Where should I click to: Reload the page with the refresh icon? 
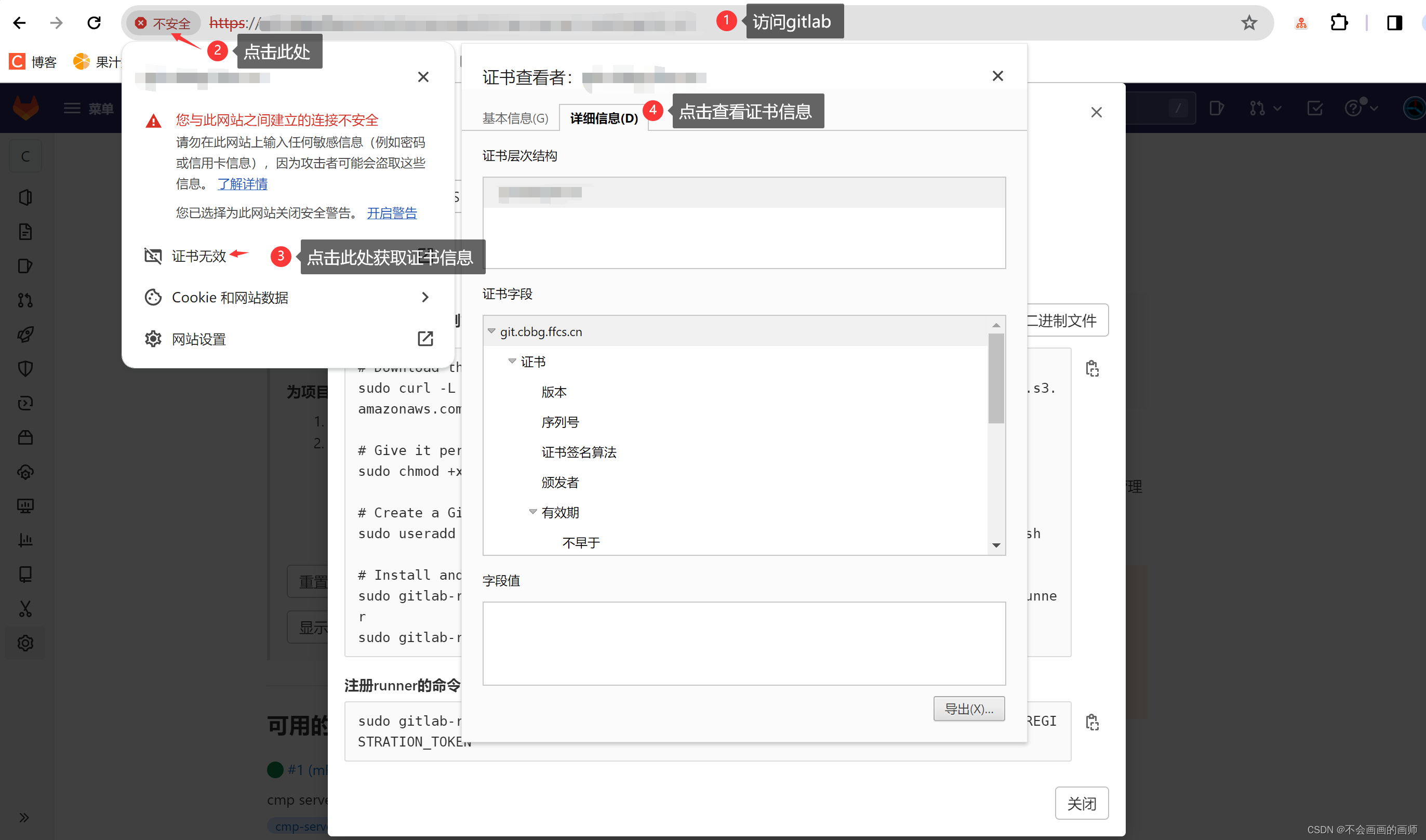tap(94, 23)
